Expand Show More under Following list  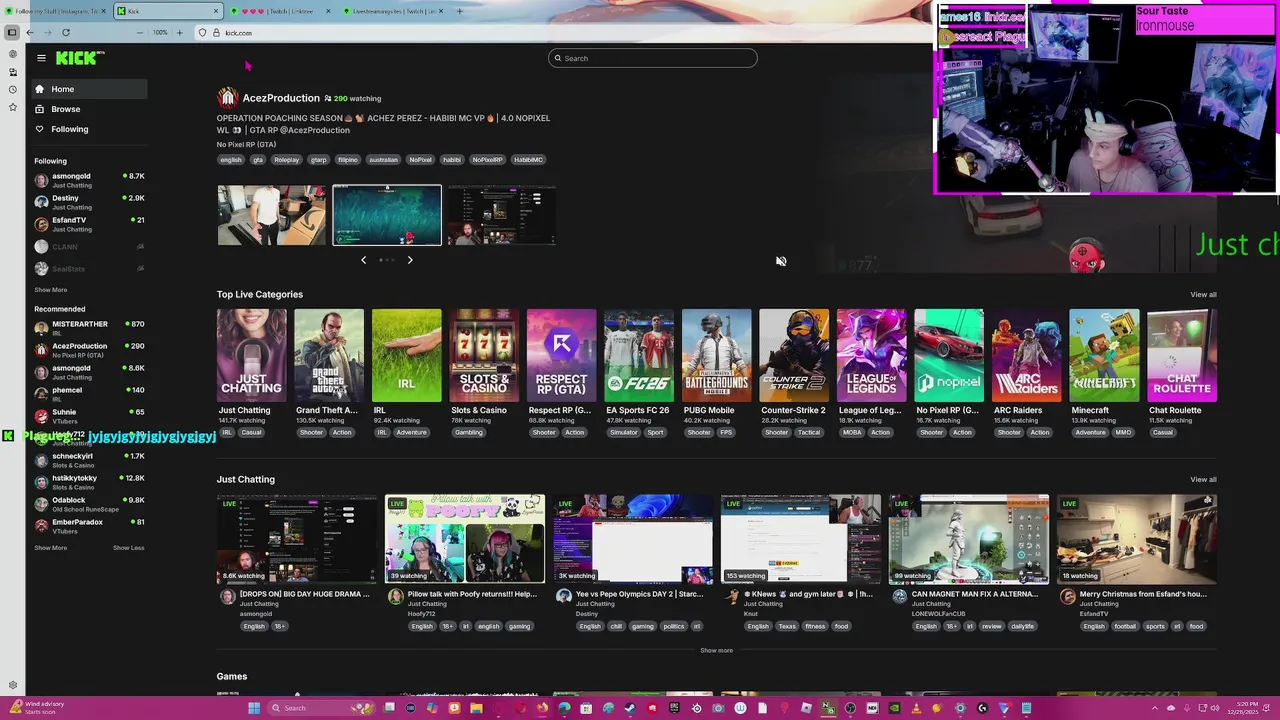(x=51, y=290)
